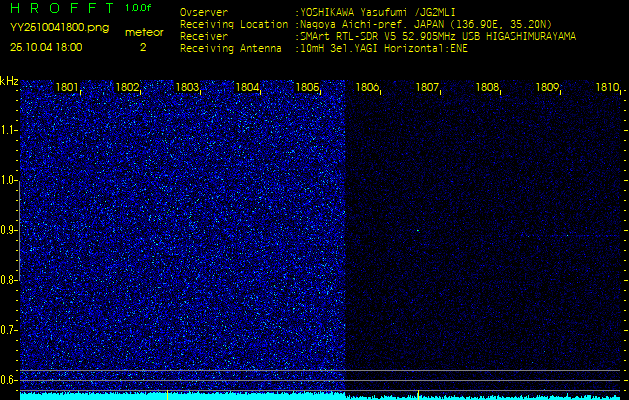
Task: Click the 0.6 kHz axis label
Action: tap(8, 380)
